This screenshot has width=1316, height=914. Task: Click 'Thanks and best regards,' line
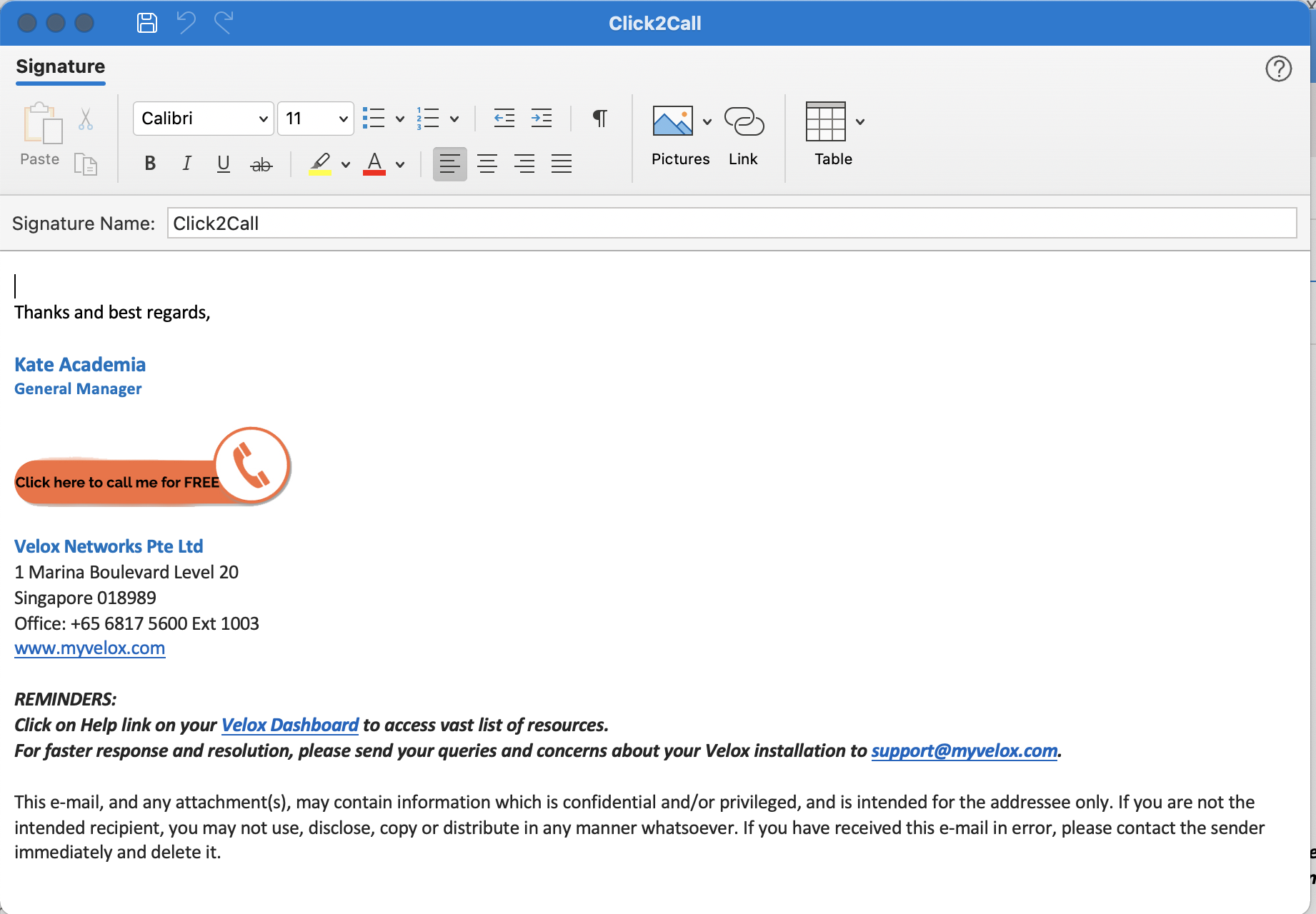point(112,313)
